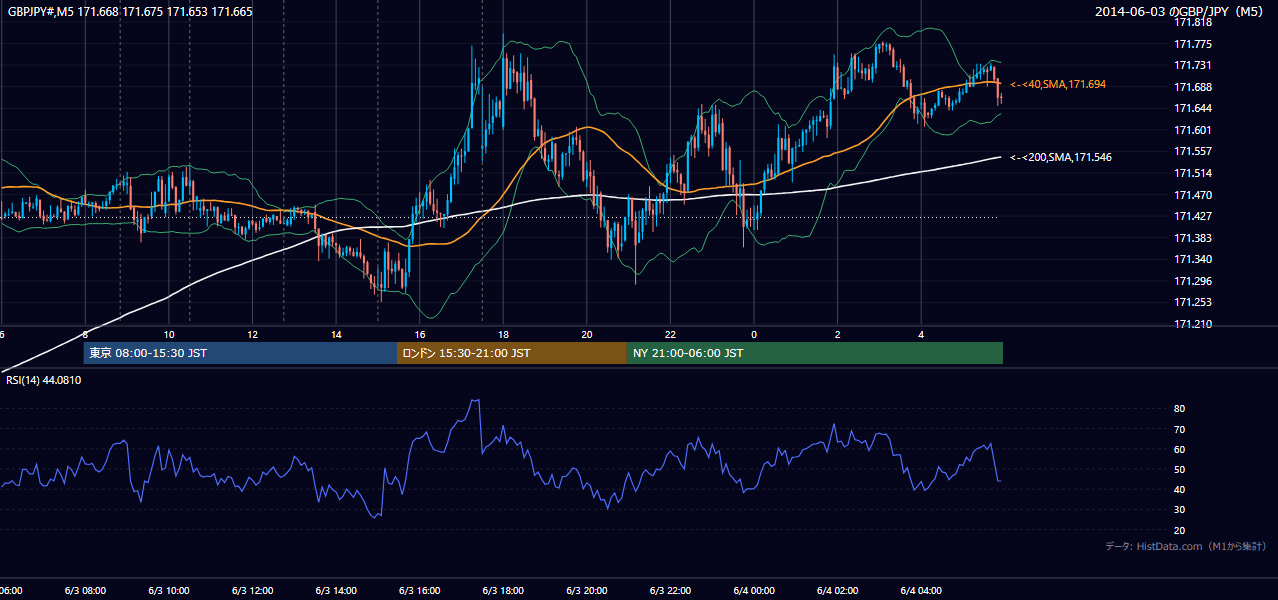Click price axis value 171.296
1278x600 pixels.
[x=1192, y=281]
